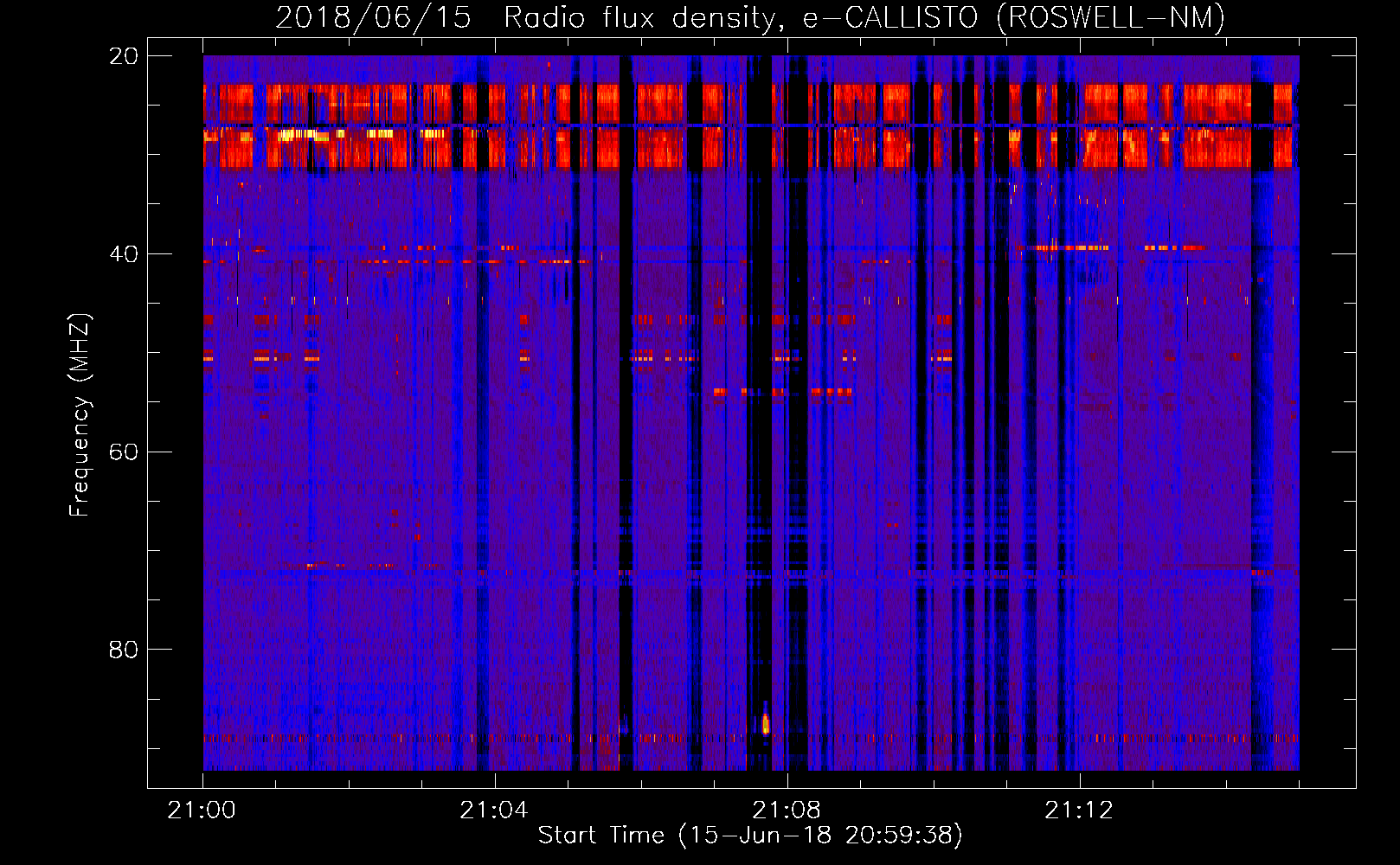The image size is (1400, 865).
Task: Click the 'Start Time (15-Jun-18 20:59:38)' axis label
Action: pos(750,836)
